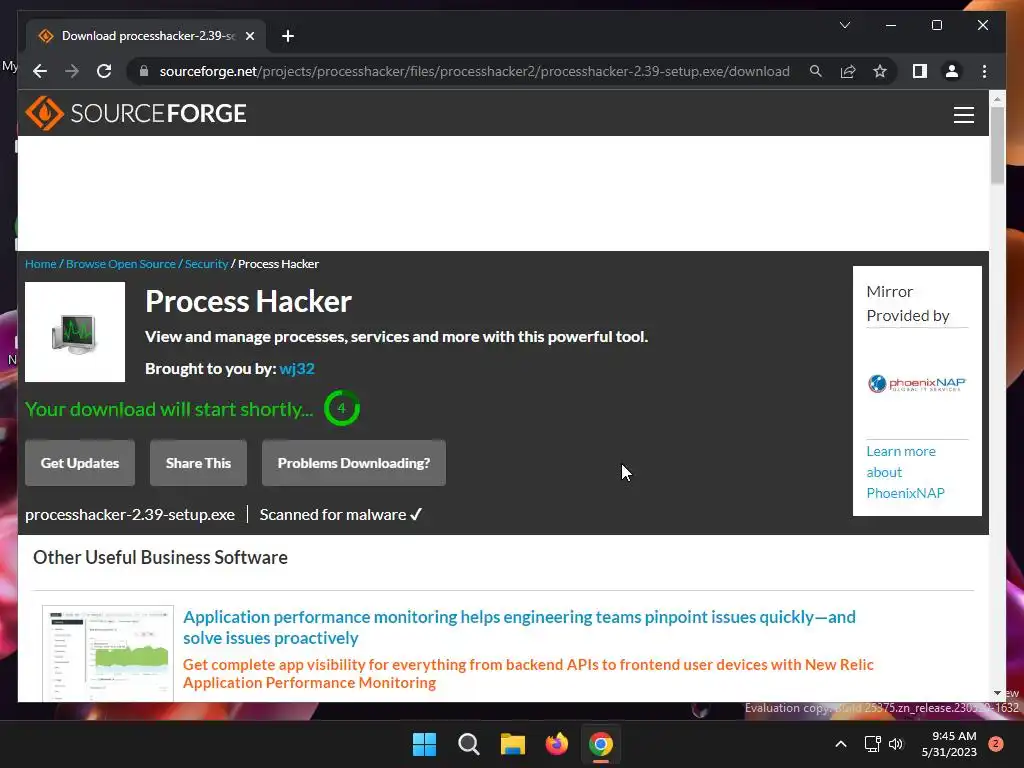The width and height of the screenshot is (1024, 768).
Task: Click the browser forward arrow
Action: tap(72, 71)
